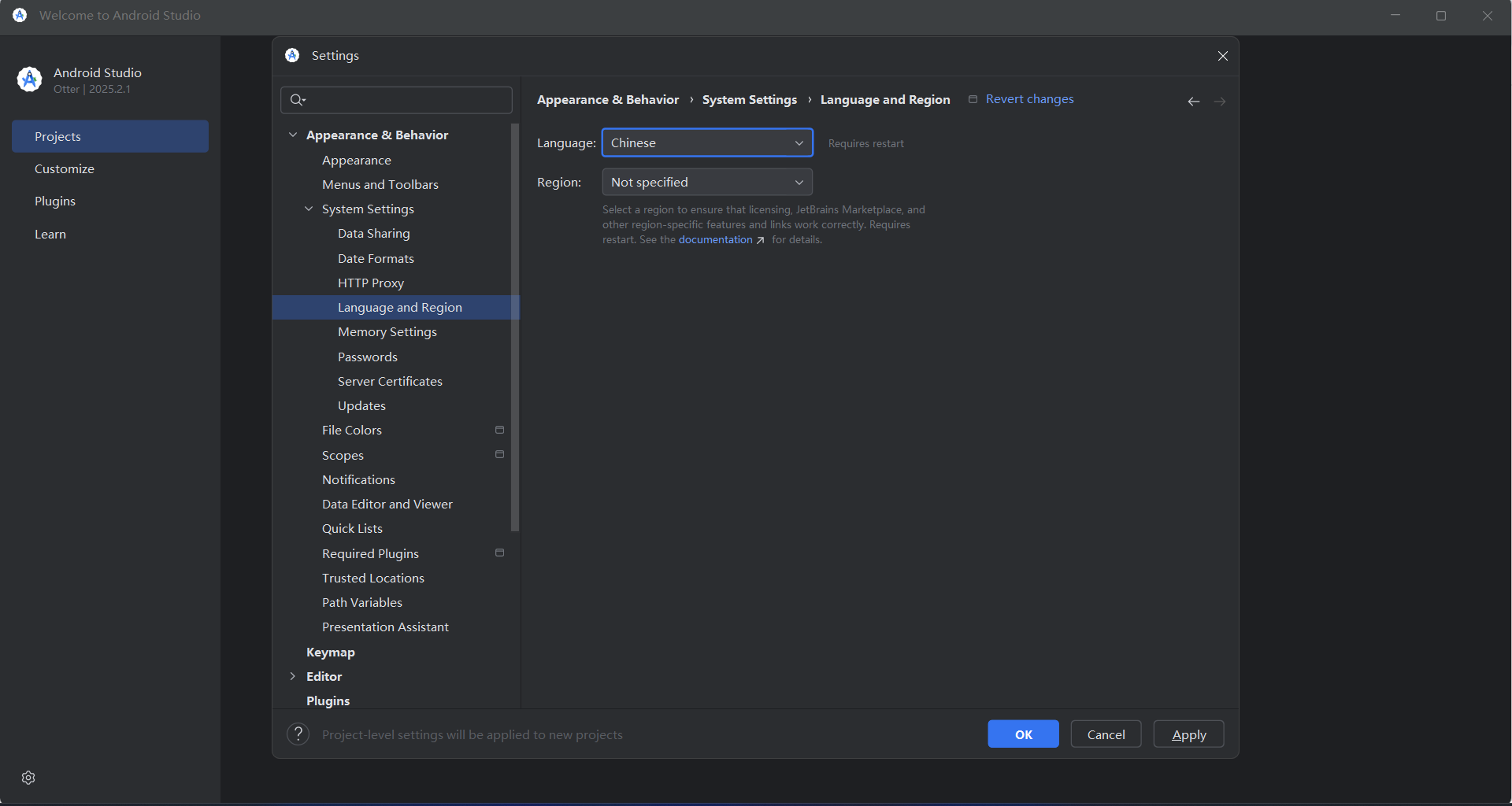1512x806 pixels.
Task: Click the gear settings icon in bottom-left corner
Action: tap(28, 778)
